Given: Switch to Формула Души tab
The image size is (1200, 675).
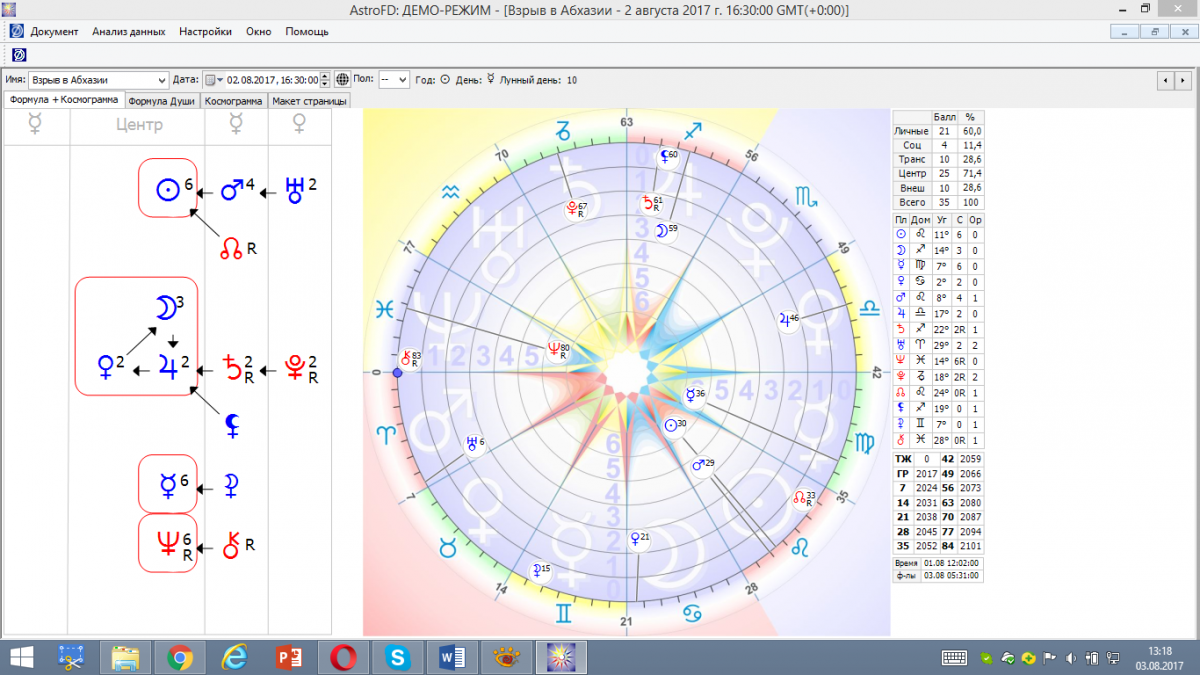Looking at the screenshot, I should [x=162, y=101].
